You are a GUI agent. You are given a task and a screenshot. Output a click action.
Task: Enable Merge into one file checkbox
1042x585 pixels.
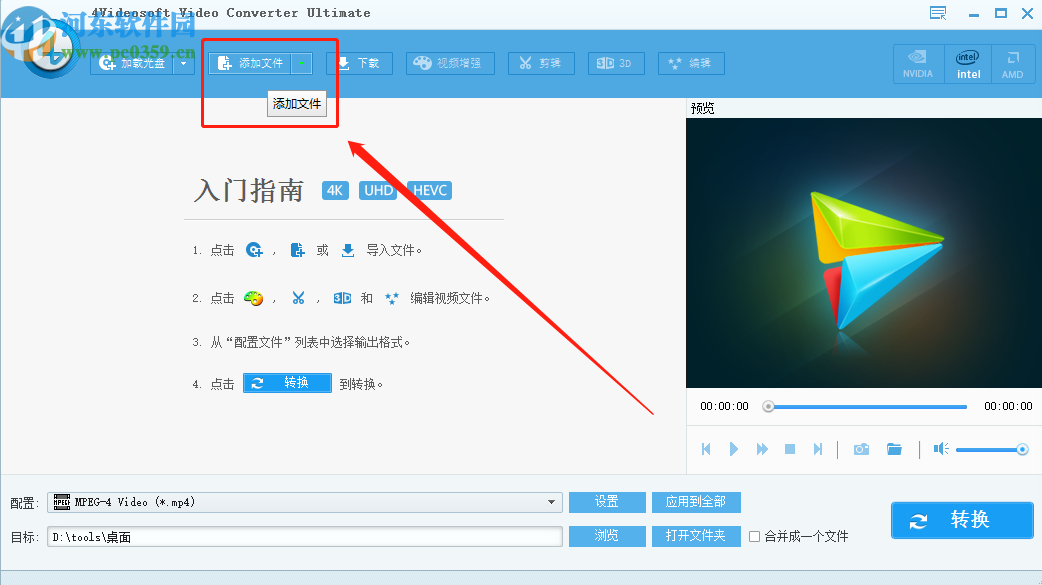[x=755, y=536]
